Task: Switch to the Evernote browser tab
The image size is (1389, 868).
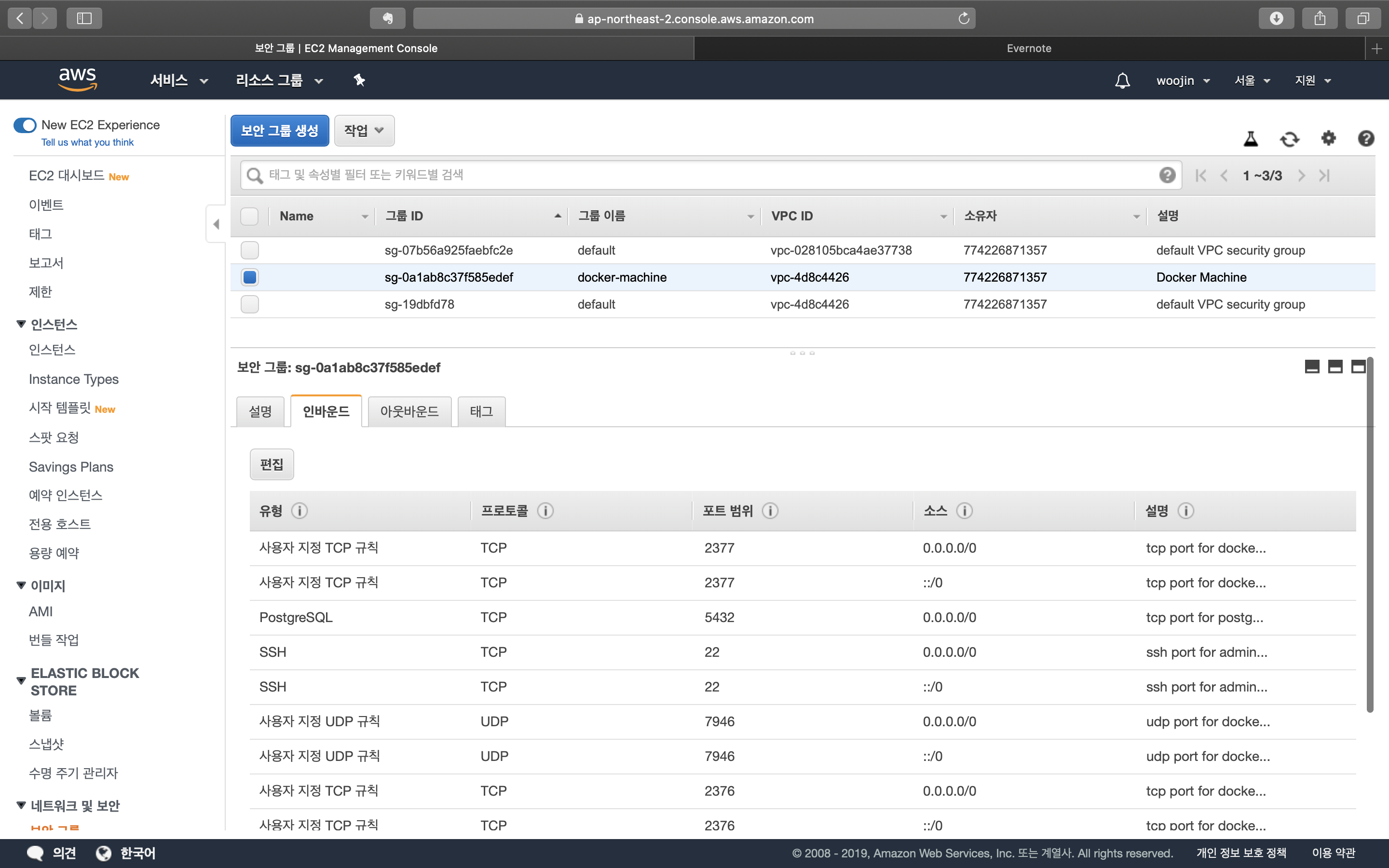Action: 1029,49
